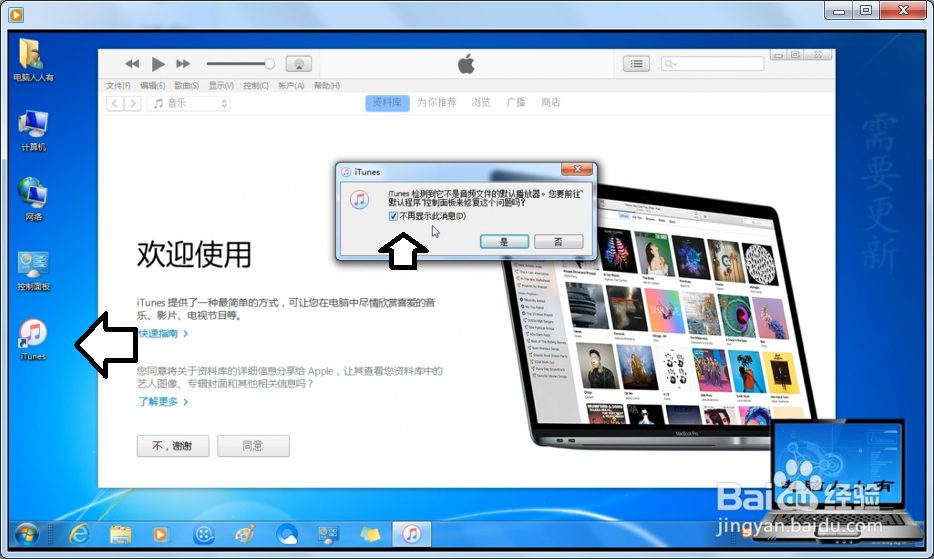Open the 编辑(E) menu
934x559 pixels.
point(152,86)
